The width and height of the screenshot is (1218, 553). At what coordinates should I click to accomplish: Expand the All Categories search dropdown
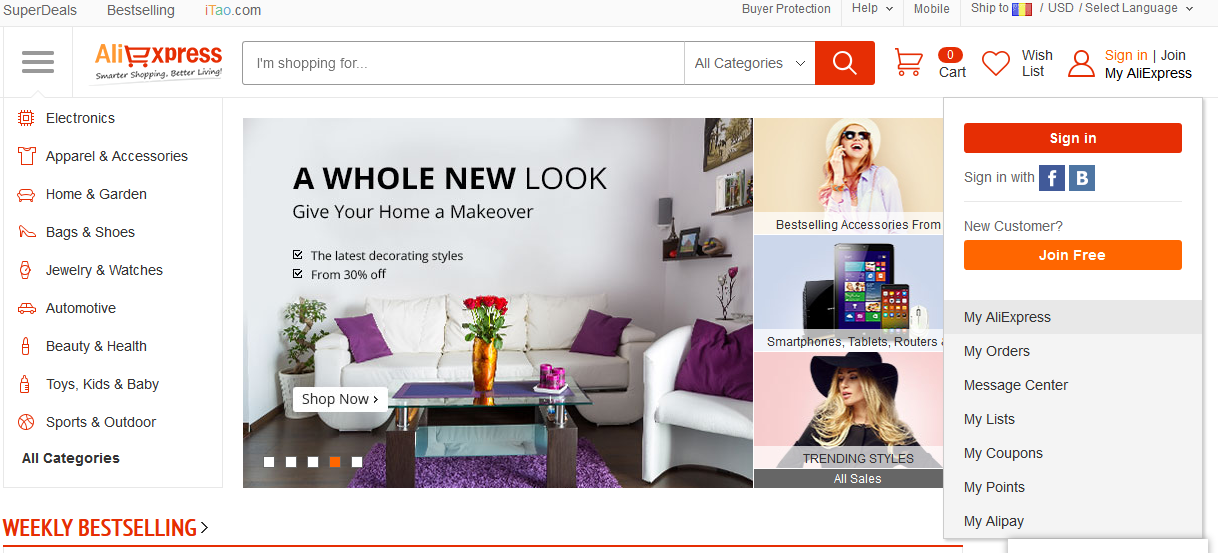pos(750,63)
